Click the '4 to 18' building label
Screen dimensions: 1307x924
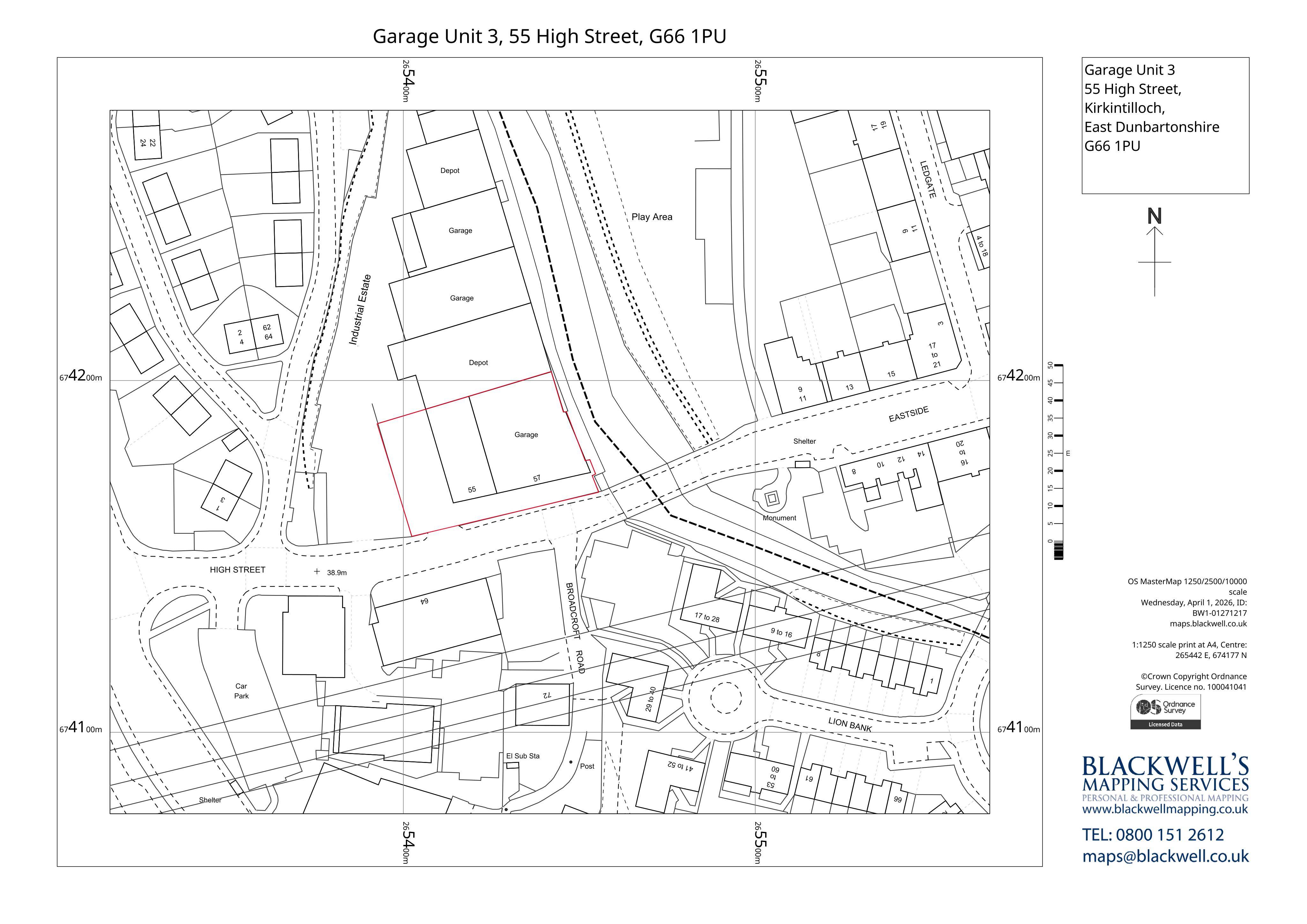pyautogui.click(x=982, y=246)
